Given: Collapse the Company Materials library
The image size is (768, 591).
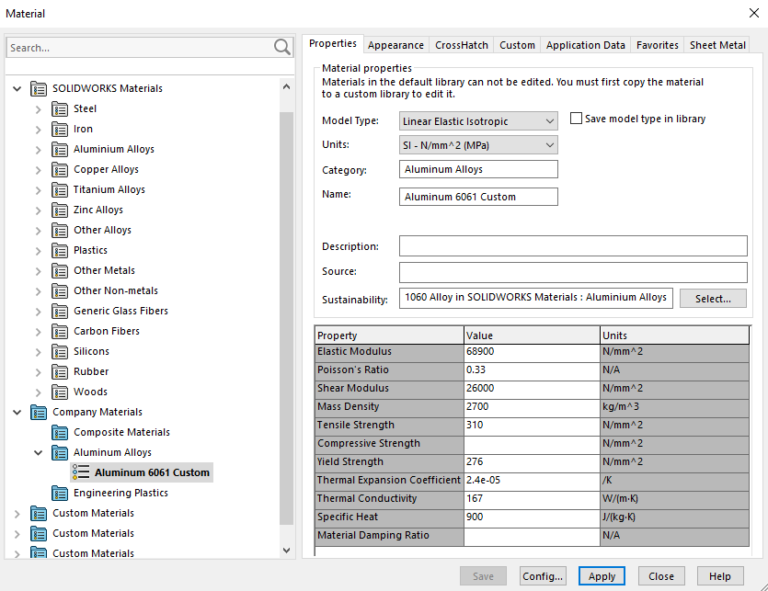Looking at the screenshot, I should [x=17, y=412].
